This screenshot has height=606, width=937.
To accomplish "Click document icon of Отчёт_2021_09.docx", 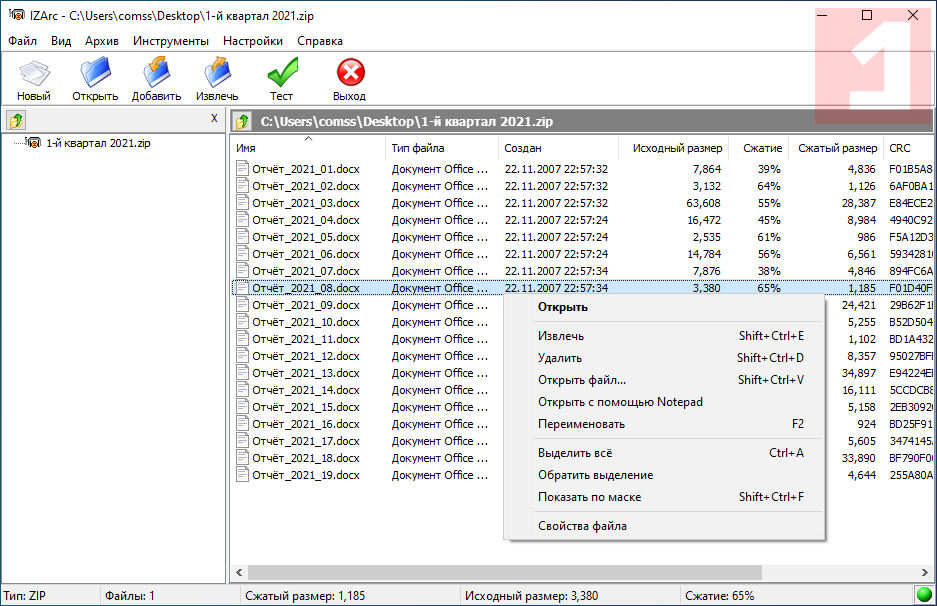I will pos(242,305).
